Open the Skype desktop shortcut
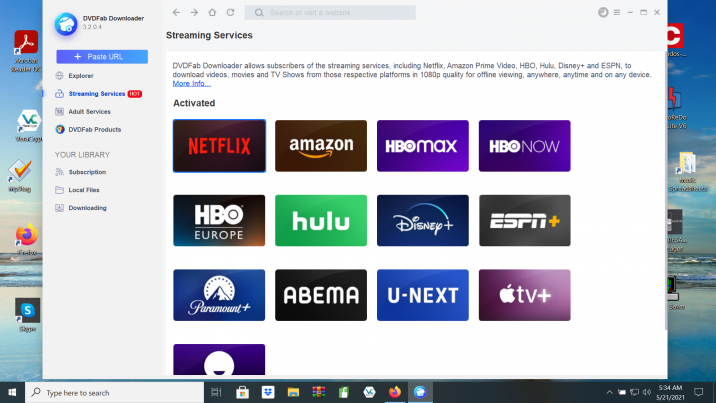This screenshot has height=403, width=716. [x=27, y=315]
